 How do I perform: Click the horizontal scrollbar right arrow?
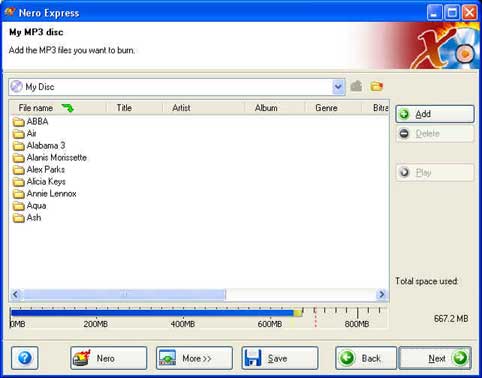[x=382, y=294]
